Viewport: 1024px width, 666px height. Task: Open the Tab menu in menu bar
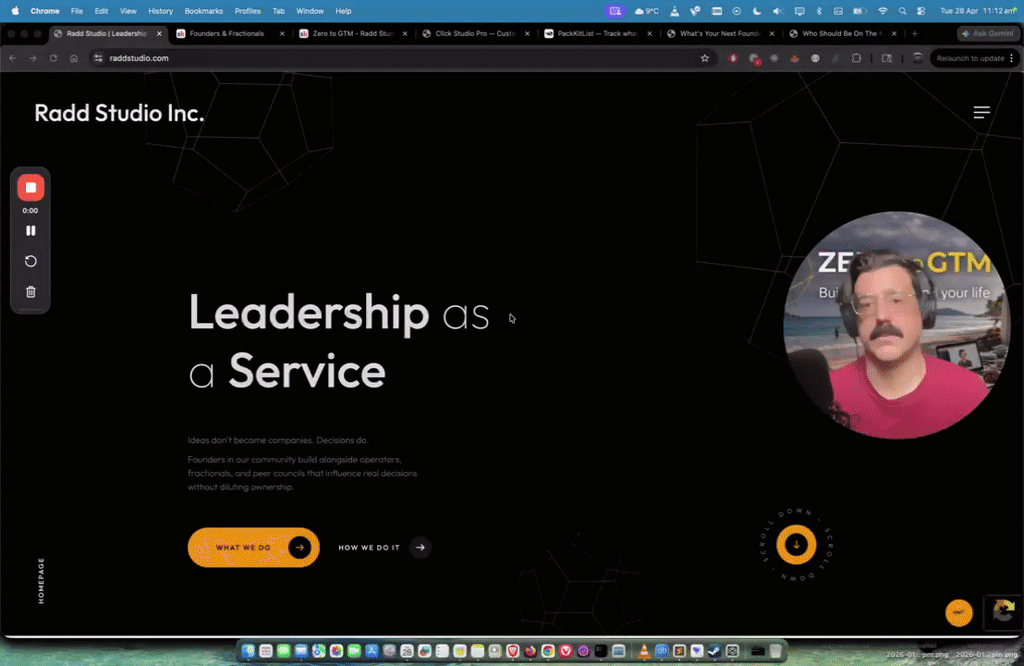tap(279, 11)
